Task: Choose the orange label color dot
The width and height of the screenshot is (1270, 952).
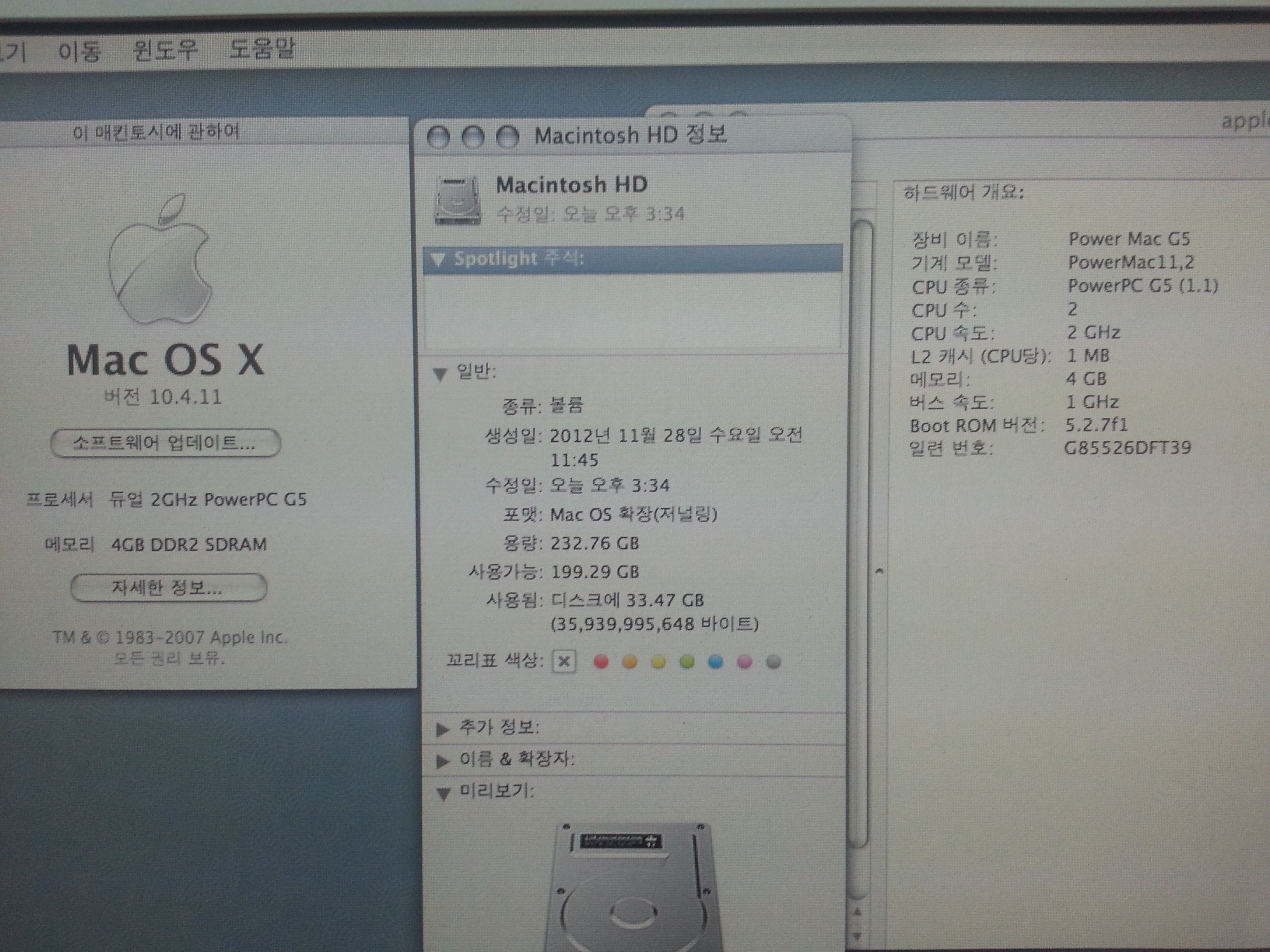Action: pos(630,661)
